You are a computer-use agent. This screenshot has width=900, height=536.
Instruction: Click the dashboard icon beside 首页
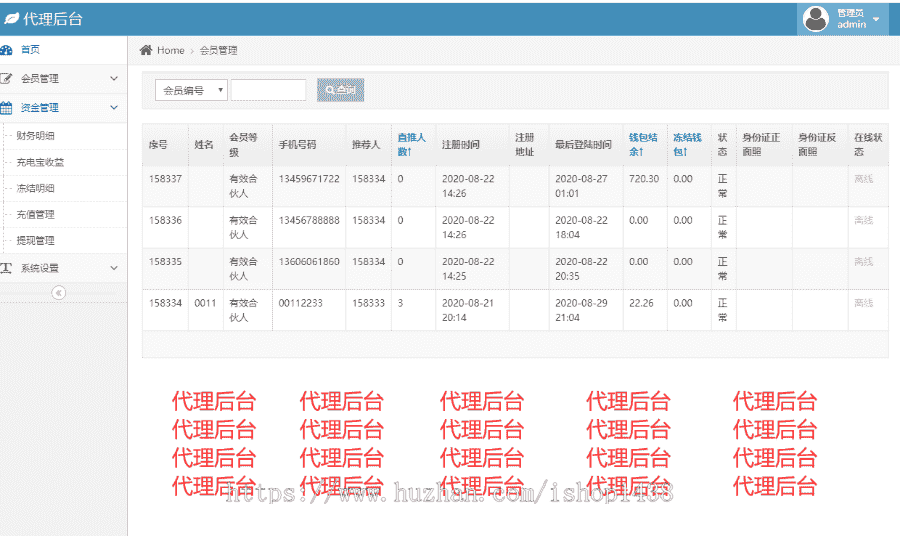pos(7,50)
